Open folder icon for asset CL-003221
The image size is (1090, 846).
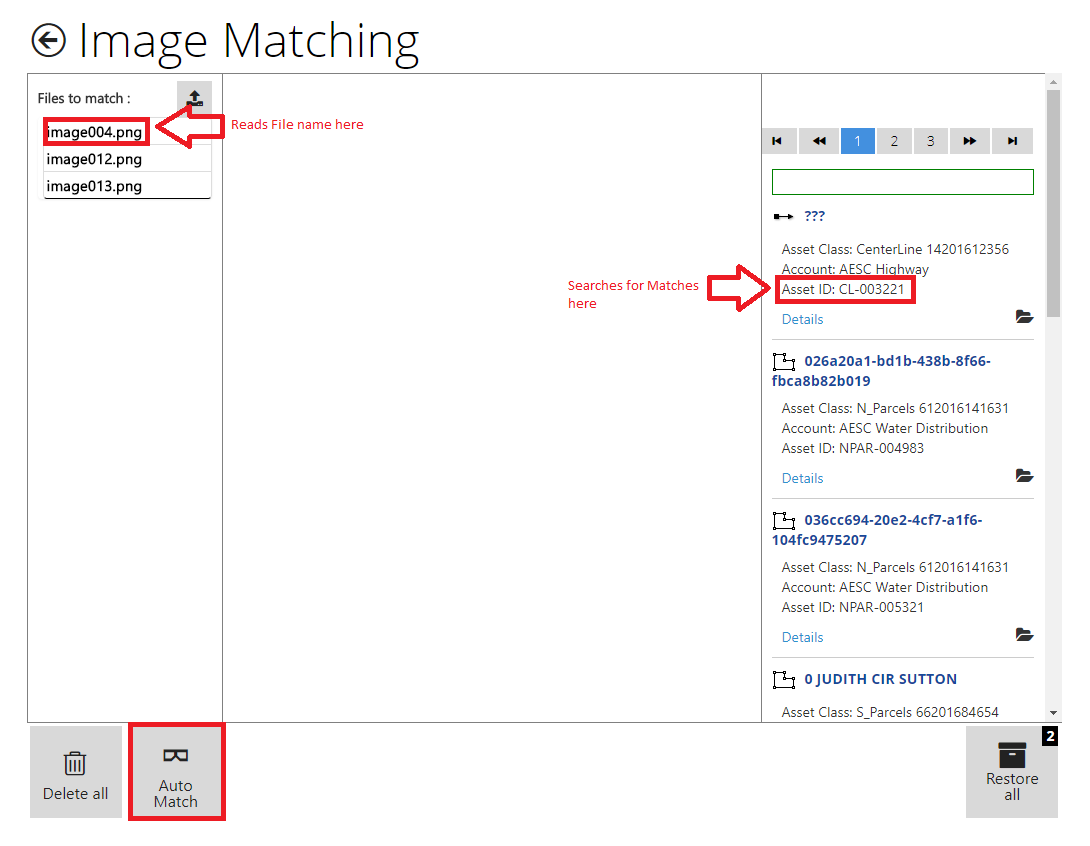coord(1024,317)
